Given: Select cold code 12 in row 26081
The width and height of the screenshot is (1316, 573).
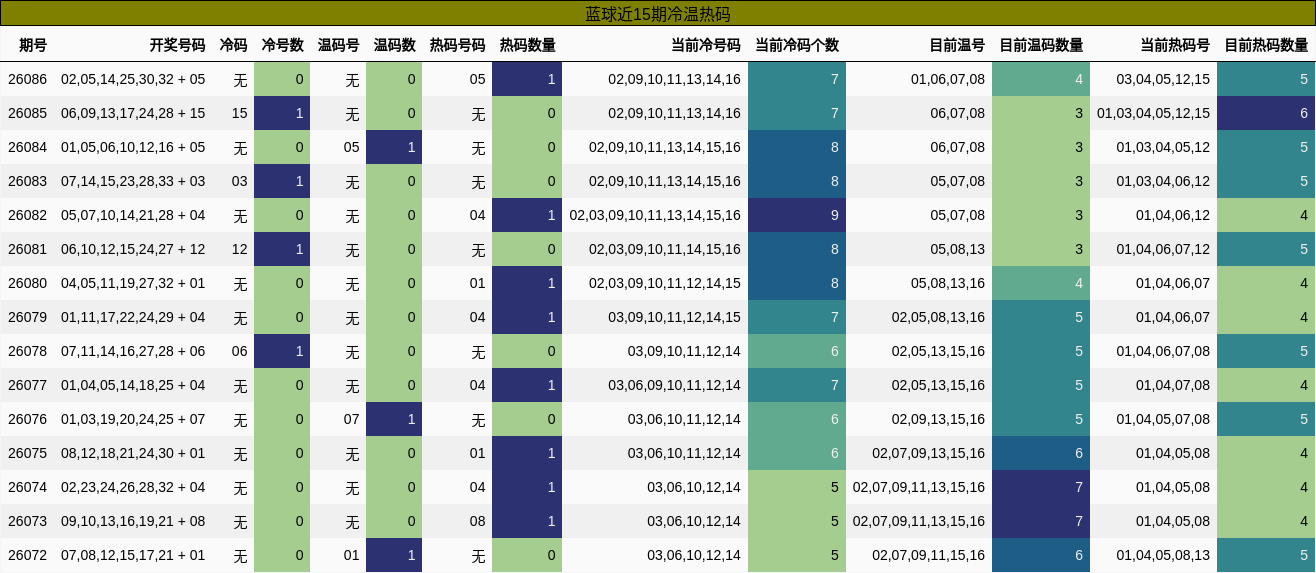Looking at the screenshot, I should tap(239, 249).
